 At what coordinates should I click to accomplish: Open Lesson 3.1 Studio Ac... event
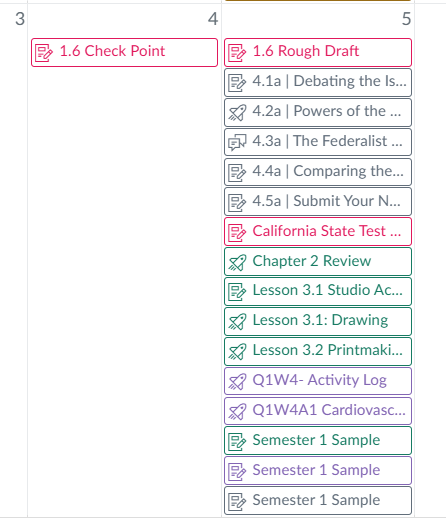pyautogui.click(x=318, y=291)
